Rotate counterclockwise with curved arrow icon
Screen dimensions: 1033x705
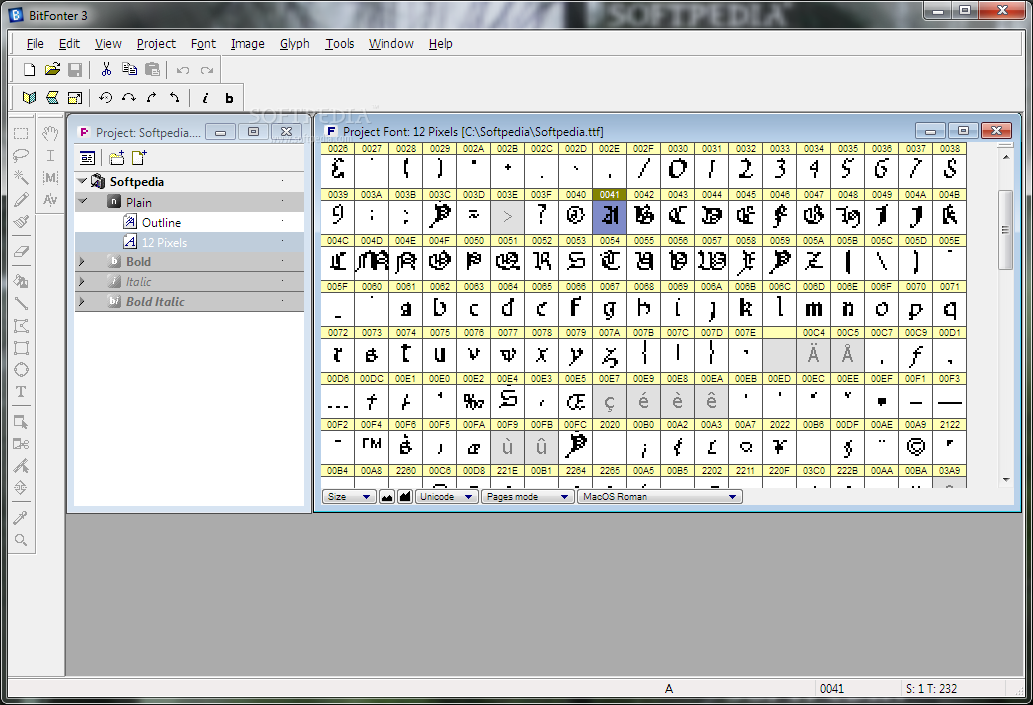(175, 98)
